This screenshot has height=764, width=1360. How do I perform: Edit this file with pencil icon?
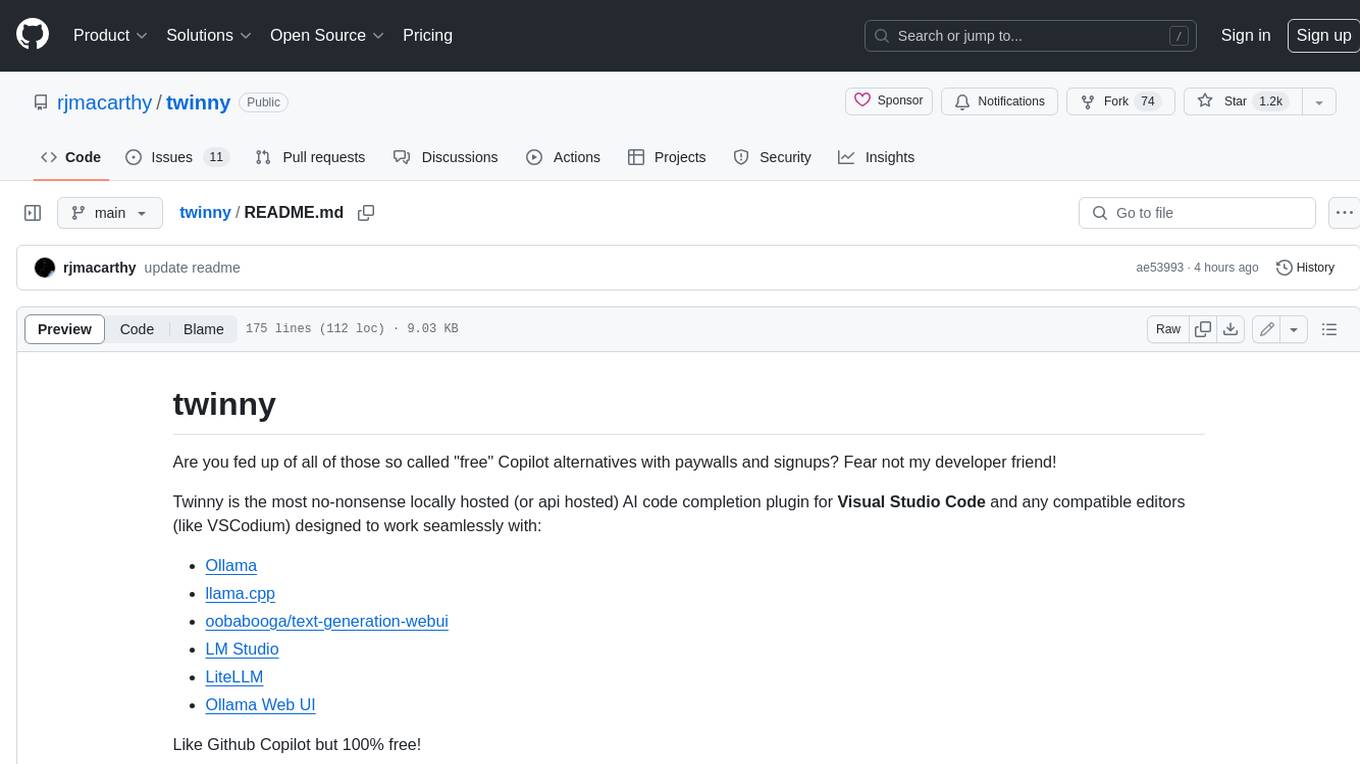click(1266, 329)
